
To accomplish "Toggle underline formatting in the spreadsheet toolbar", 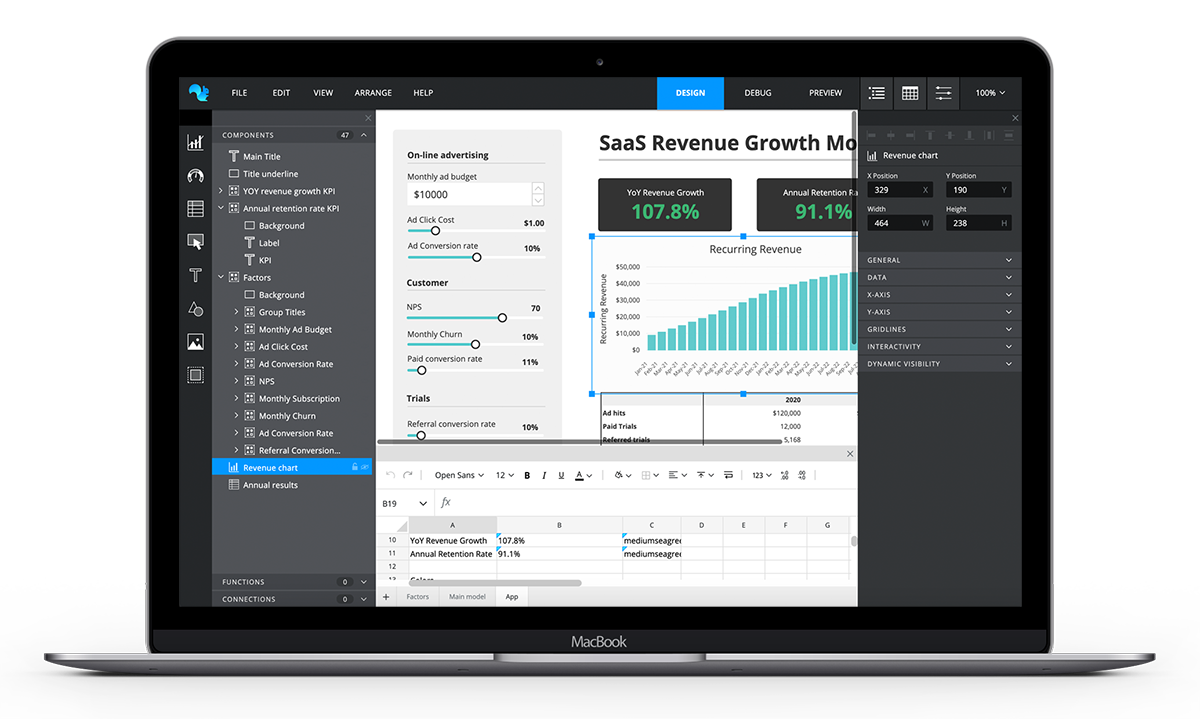I will click(561, 475).
